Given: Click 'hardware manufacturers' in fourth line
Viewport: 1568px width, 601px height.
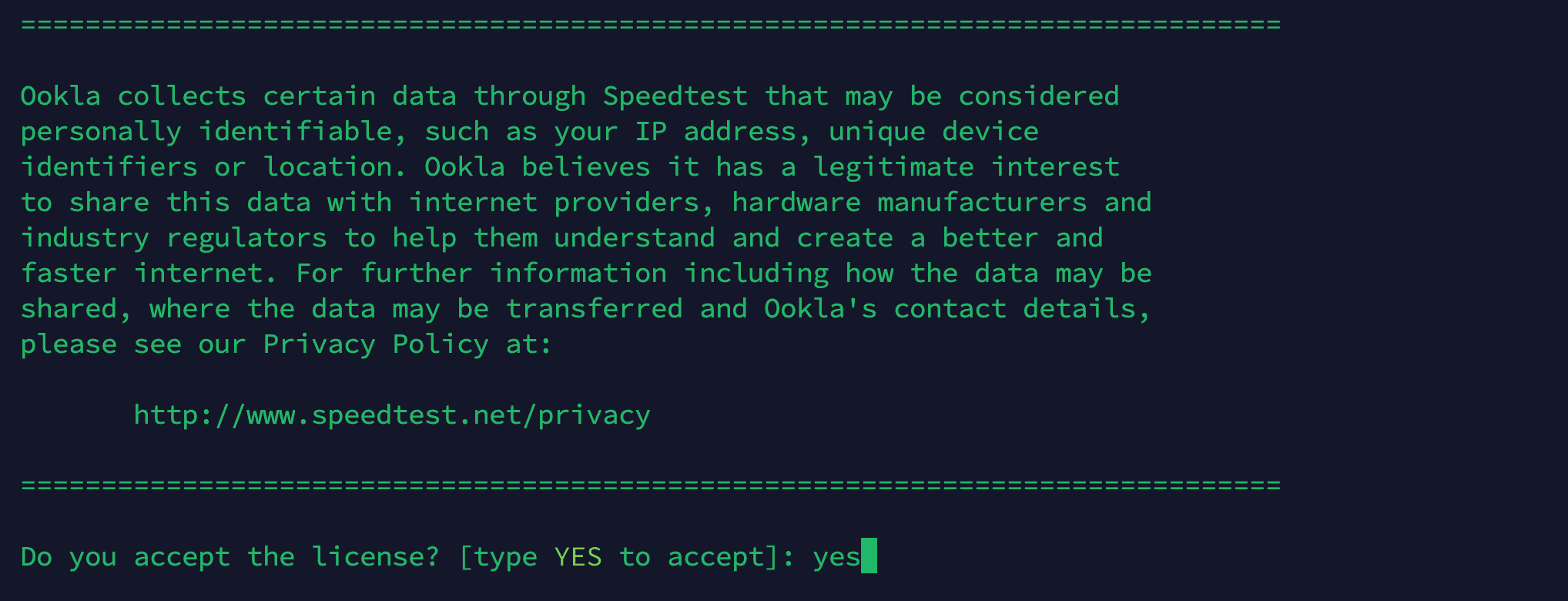Looking at the screenshot, I should click(910, 202).
